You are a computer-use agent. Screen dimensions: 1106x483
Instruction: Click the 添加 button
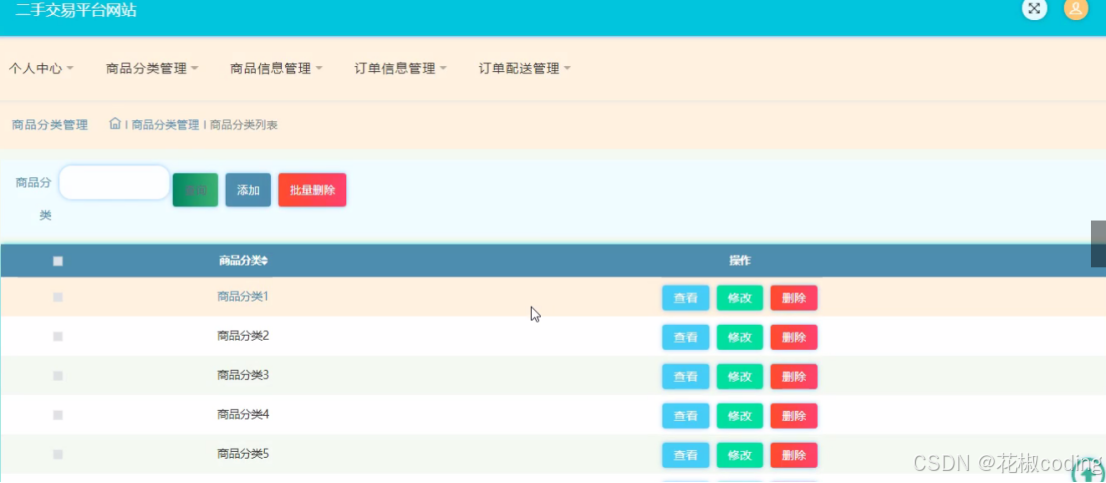248,190
